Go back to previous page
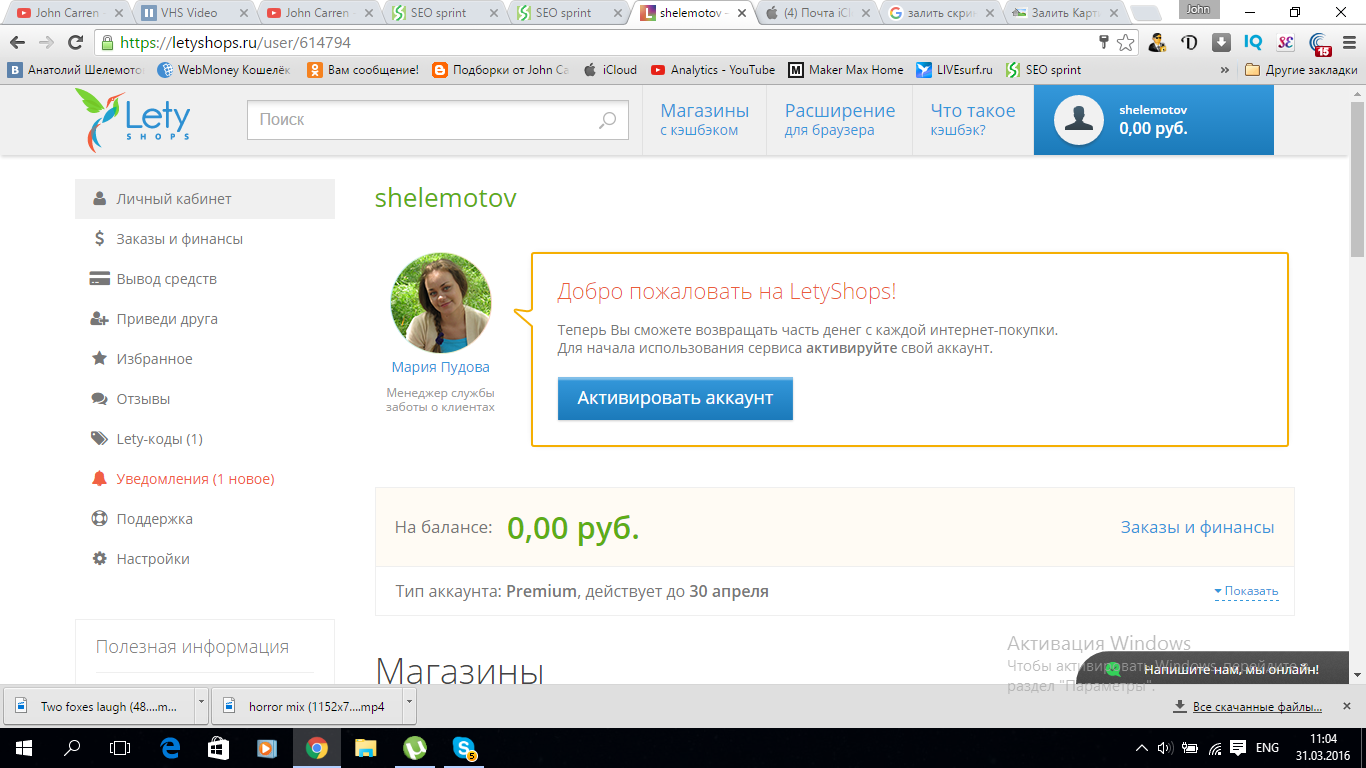 coord(17,43)
